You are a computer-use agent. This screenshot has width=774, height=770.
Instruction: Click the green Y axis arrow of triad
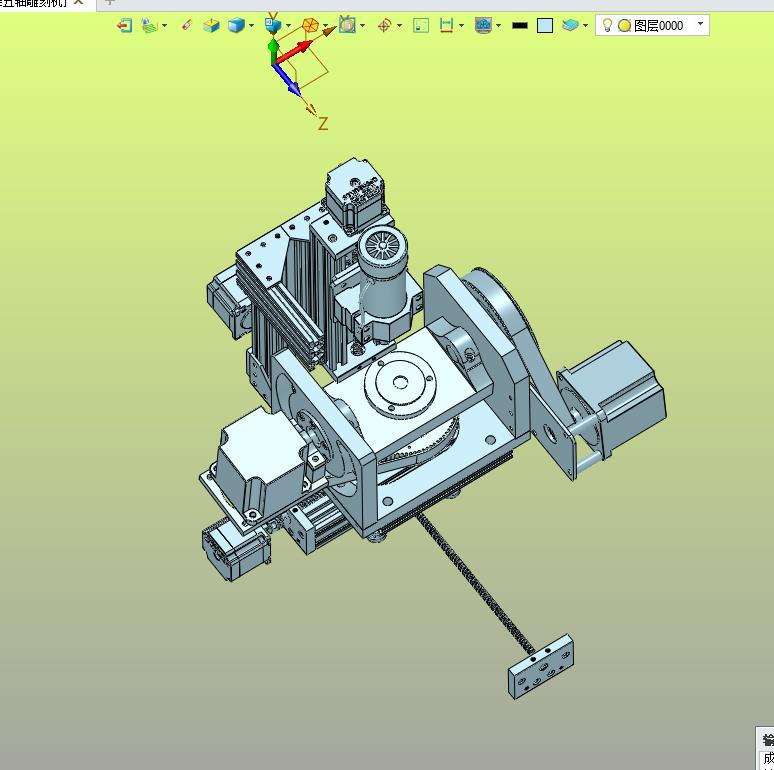point(273,53)
